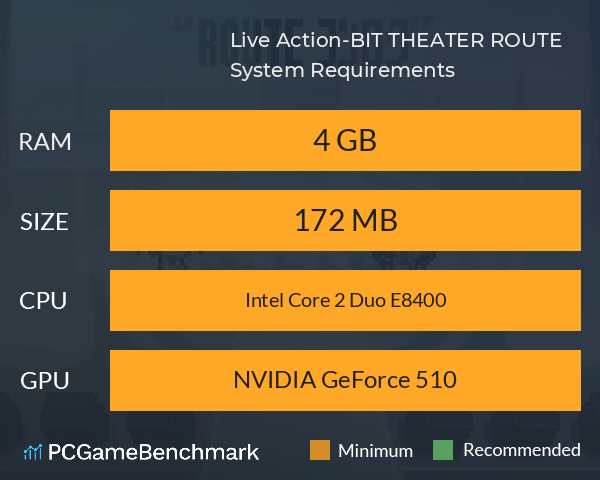The image size is (600, 480).
Task: Click the GPU row label
Action: (x=44, y=381)
